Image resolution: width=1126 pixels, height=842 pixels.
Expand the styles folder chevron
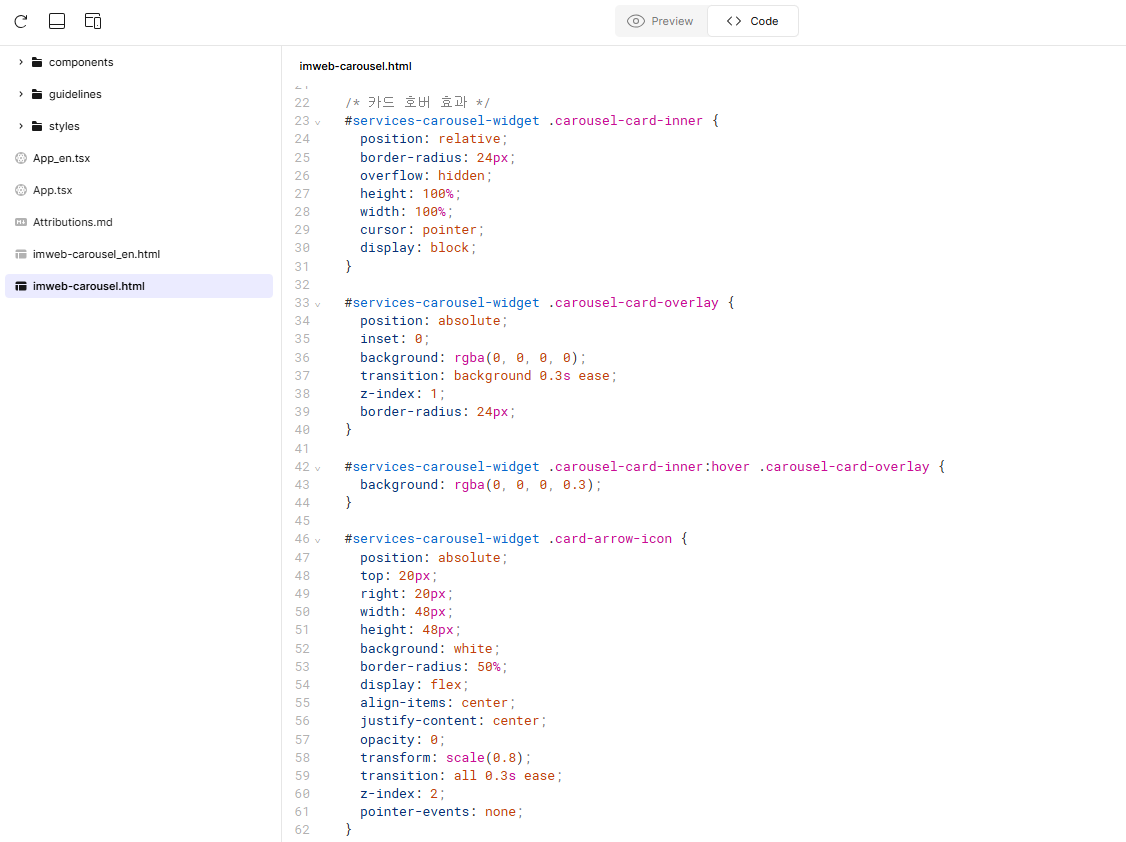point(21,126)
